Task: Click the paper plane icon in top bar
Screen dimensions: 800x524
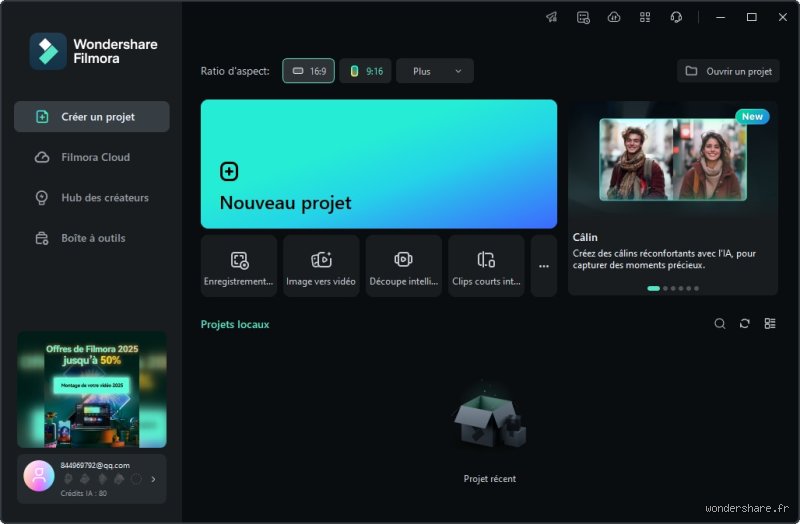Action: click(552, 17)
